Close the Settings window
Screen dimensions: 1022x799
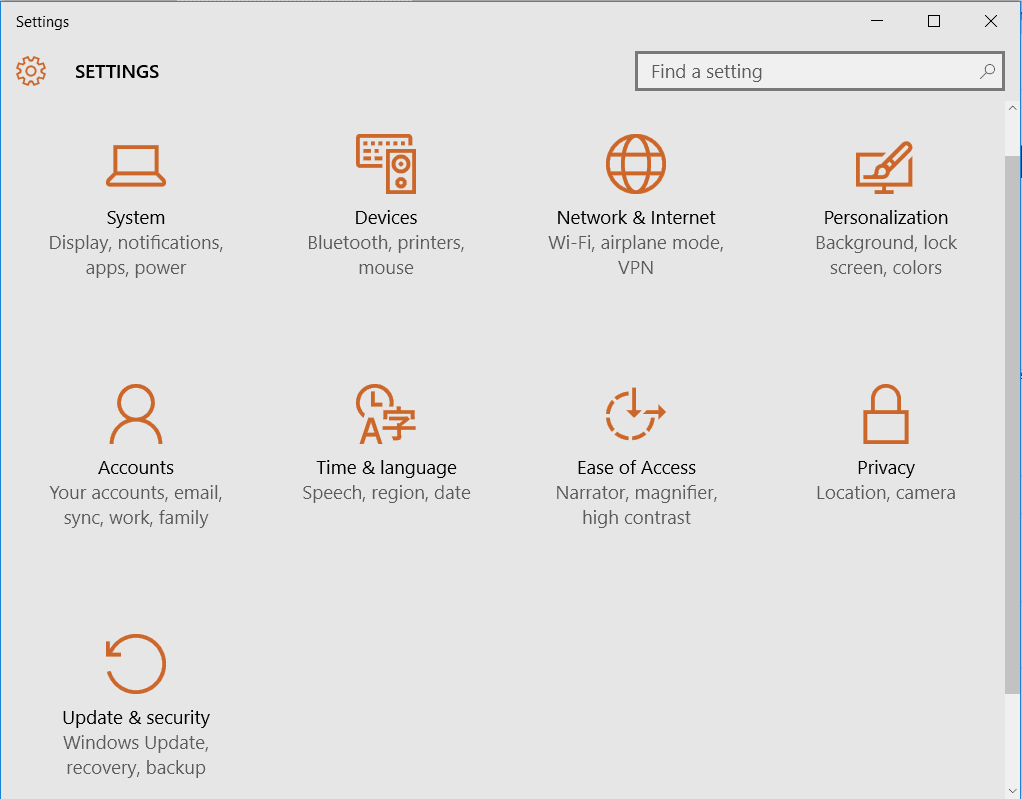pyautogui.click(x=990, y=21)
